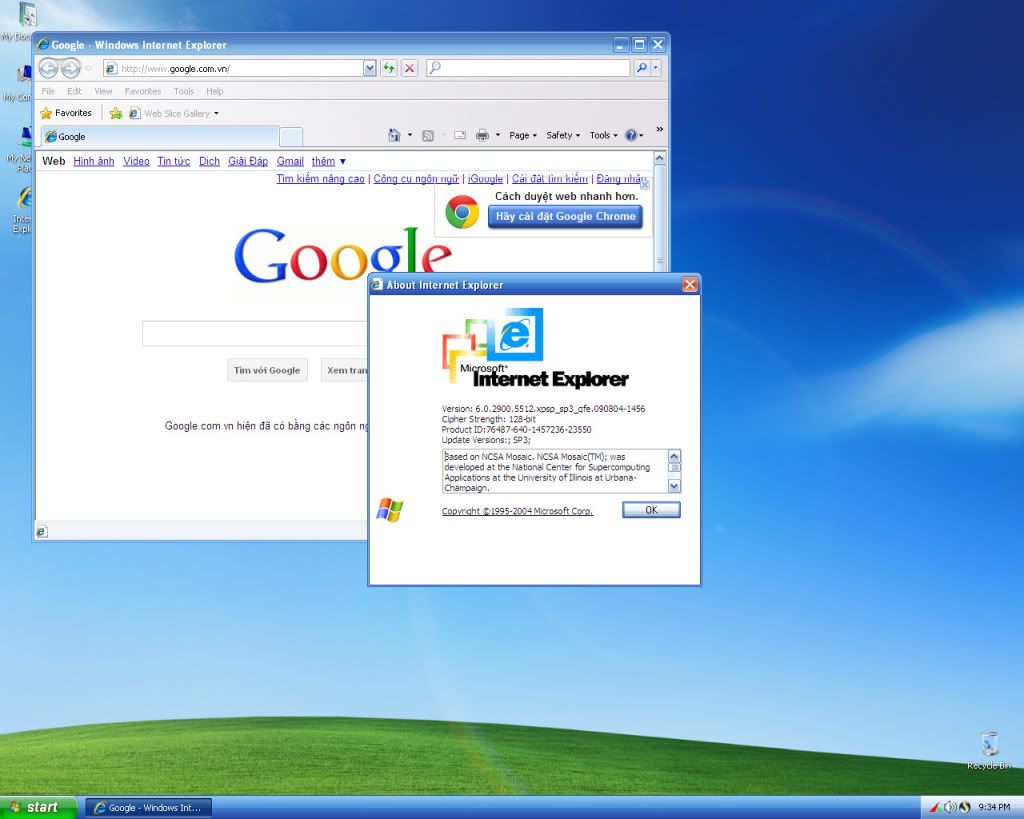Click the Tìm với Google button
Screen dimensions: 1024x819
(x=267, y=370)
